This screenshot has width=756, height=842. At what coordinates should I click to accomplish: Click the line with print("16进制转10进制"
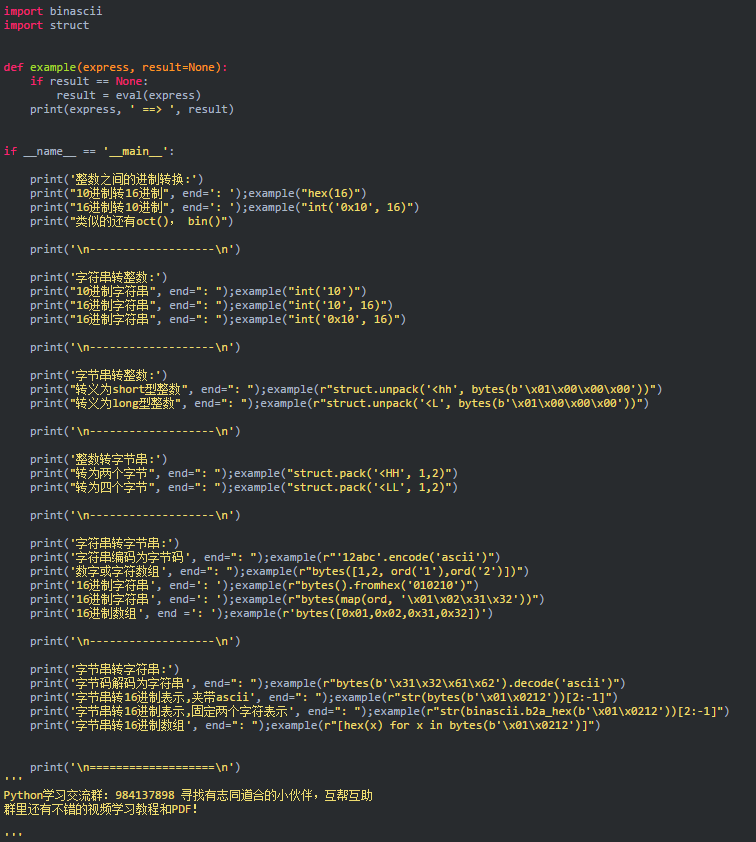pos(224,207)
